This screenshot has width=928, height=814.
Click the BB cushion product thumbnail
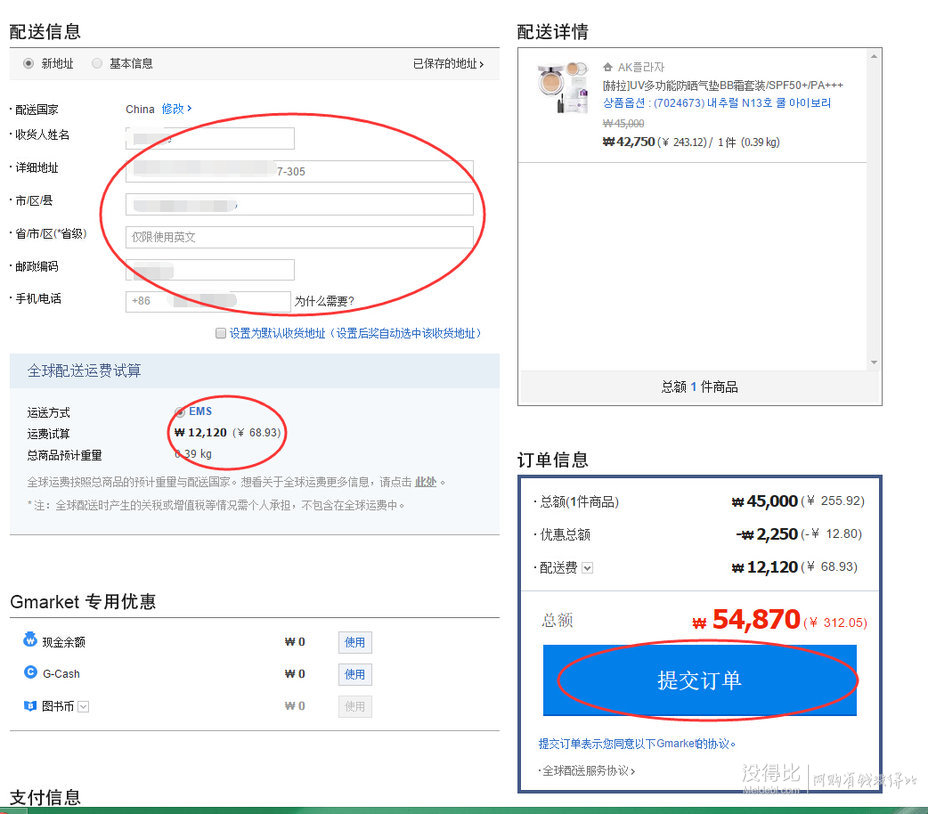pyautogui.click(x=563, y=87)
